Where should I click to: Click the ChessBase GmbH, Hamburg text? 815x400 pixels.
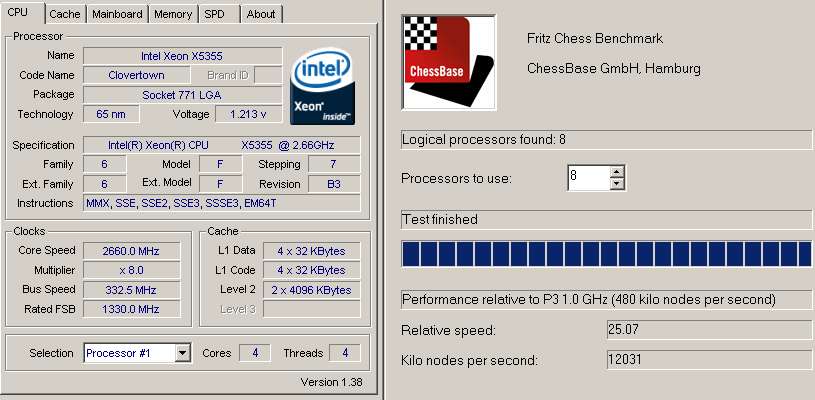[614, 69]
